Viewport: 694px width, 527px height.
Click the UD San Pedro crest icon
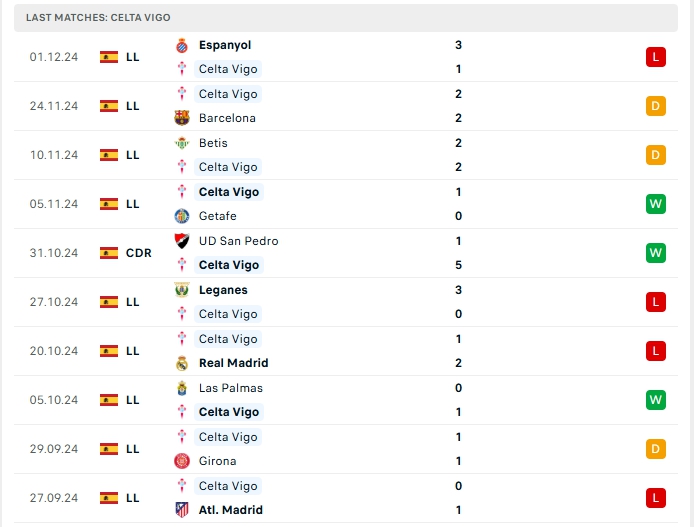click(x=182, y=241)
